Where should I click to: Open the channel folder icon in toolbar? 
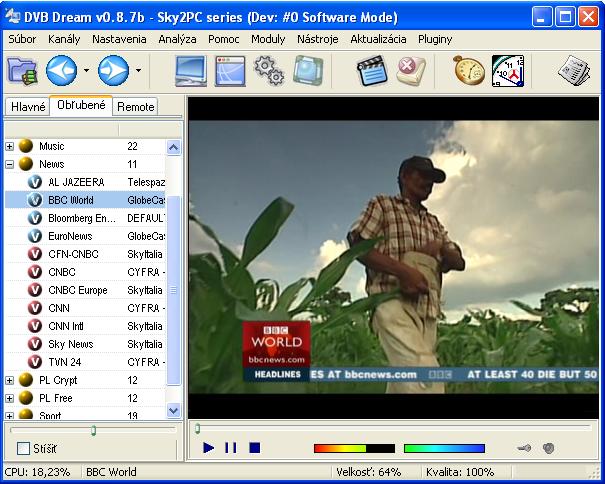(22, 71)
